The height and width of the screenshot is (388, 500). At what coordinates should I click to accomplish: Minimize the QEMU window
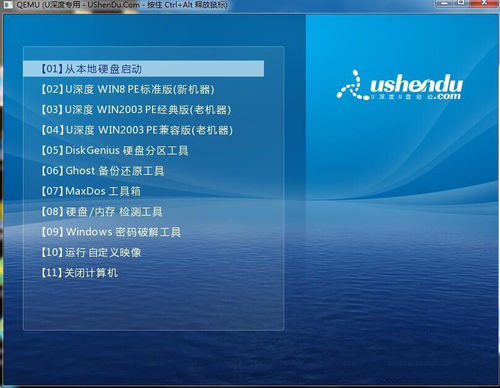(x=444, y=3)
